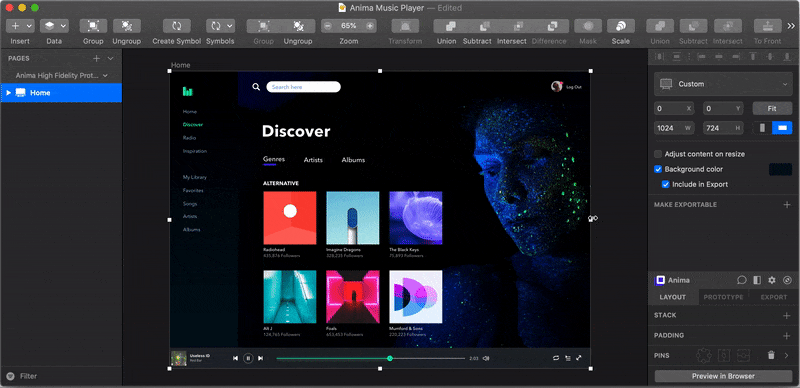Delete pins with the trash icon
Viewport: 800px width, 388px height.
point(771,355)
